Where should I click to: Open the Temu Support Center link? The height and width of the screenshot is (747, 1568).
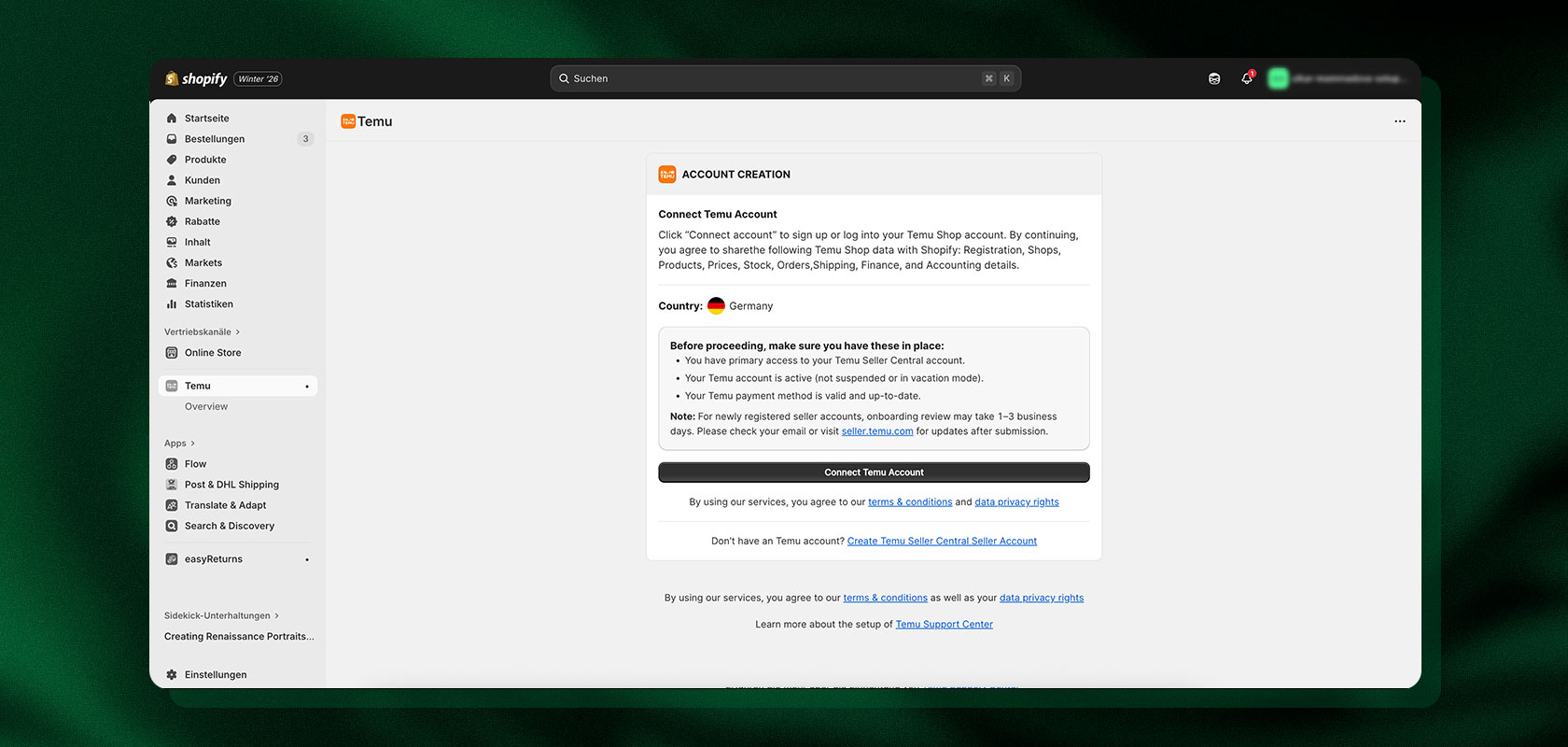point(944,625)
